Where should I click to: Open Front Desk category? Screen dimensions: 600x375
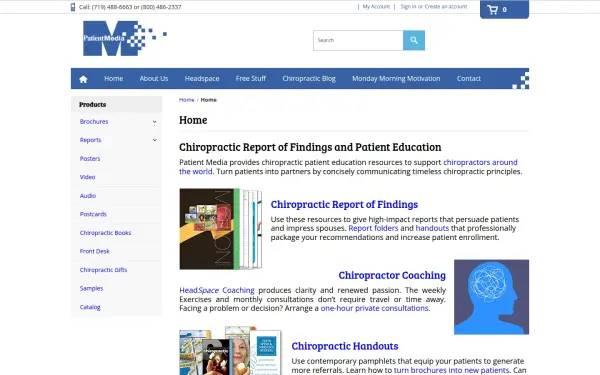coord(95,251)
